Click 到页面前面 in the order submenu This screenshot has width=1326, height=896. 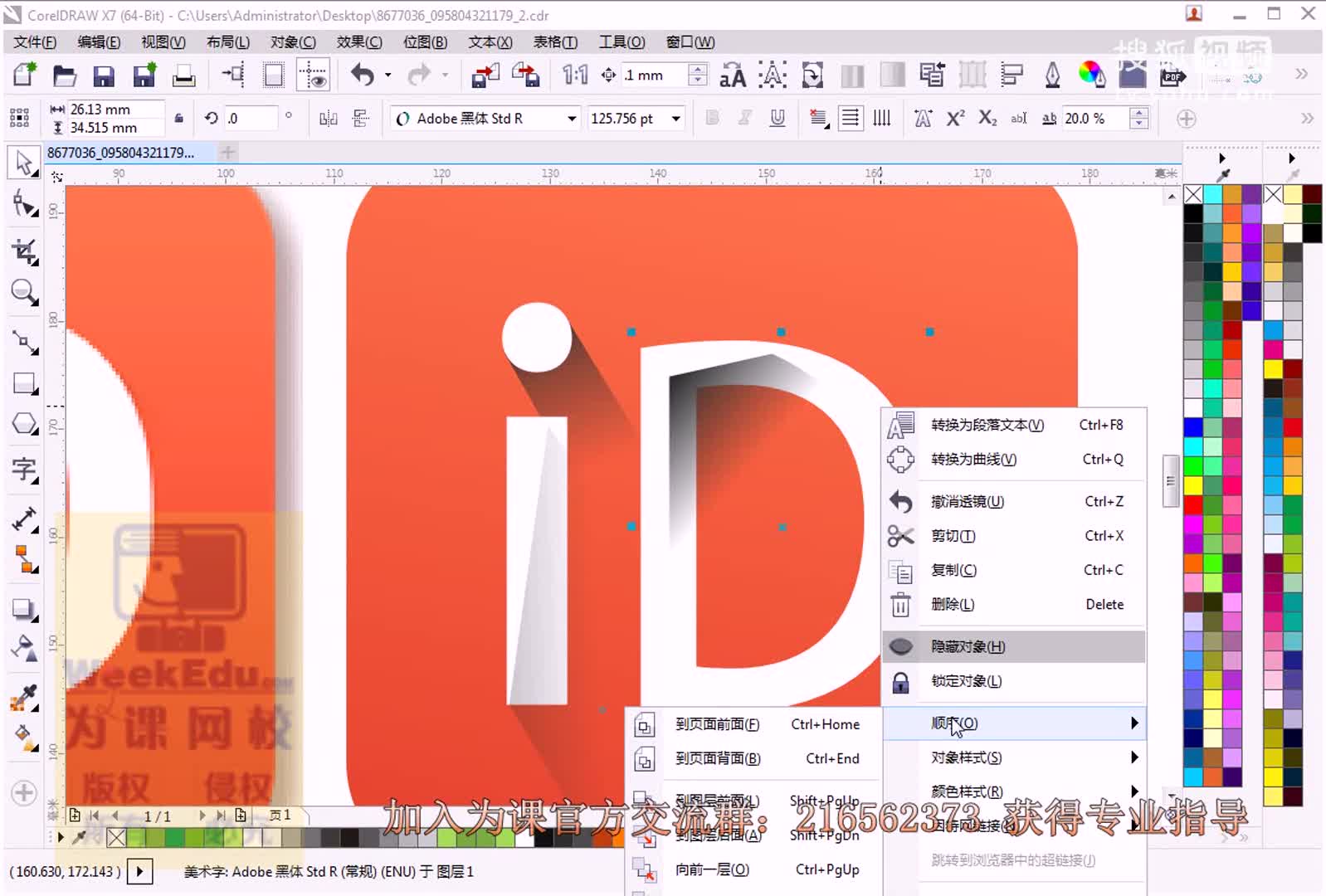click(x=717, y=724)
